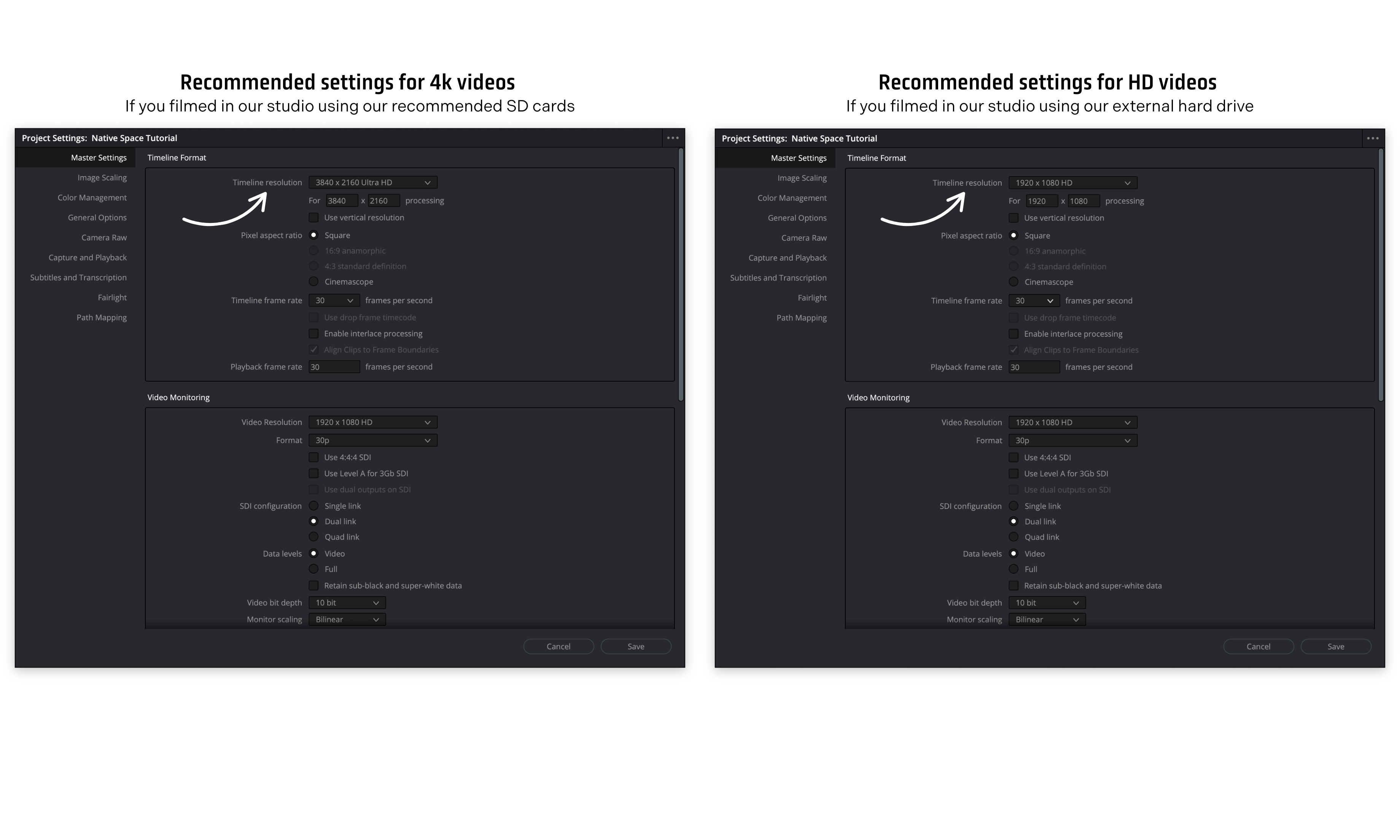Check Enable interlace processing in HD window
This screenshot has width=1400, height=840.
[x=1013, y=334]
